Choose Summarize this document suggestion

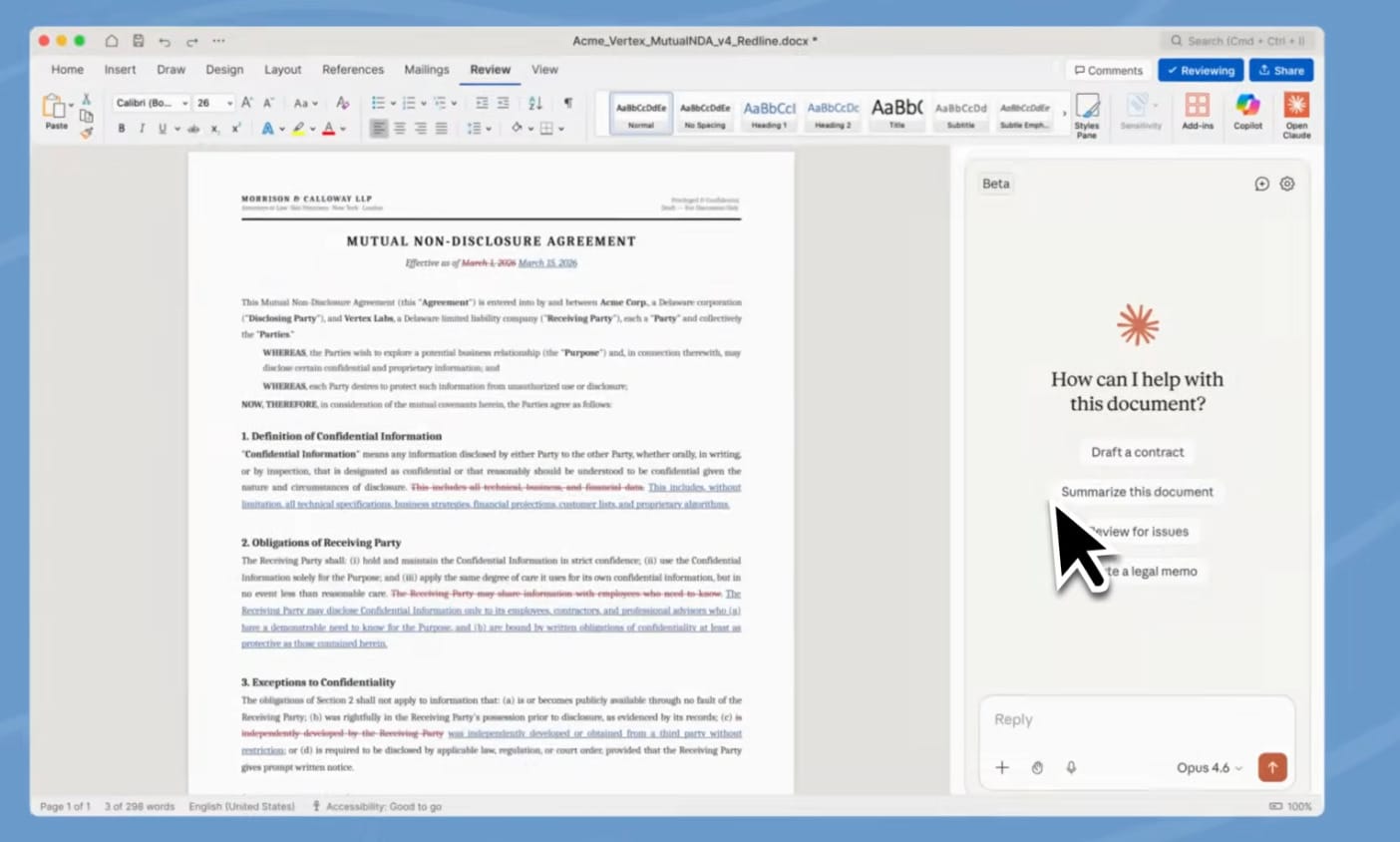(1137, 492)
